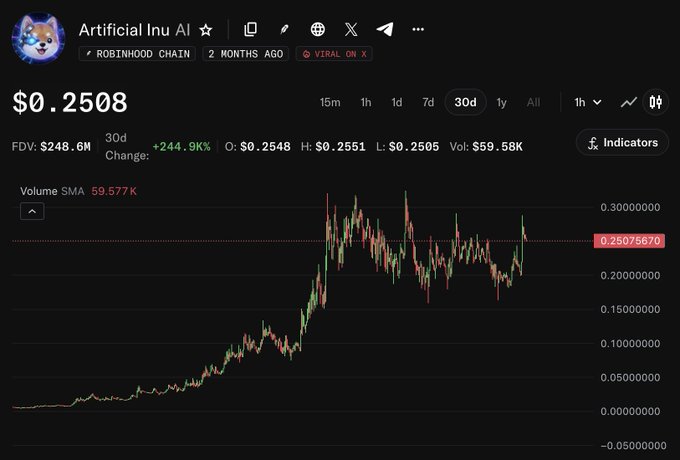Open the 1h candle interval dropdown
The image size is (680, 460).
[588, 102]
